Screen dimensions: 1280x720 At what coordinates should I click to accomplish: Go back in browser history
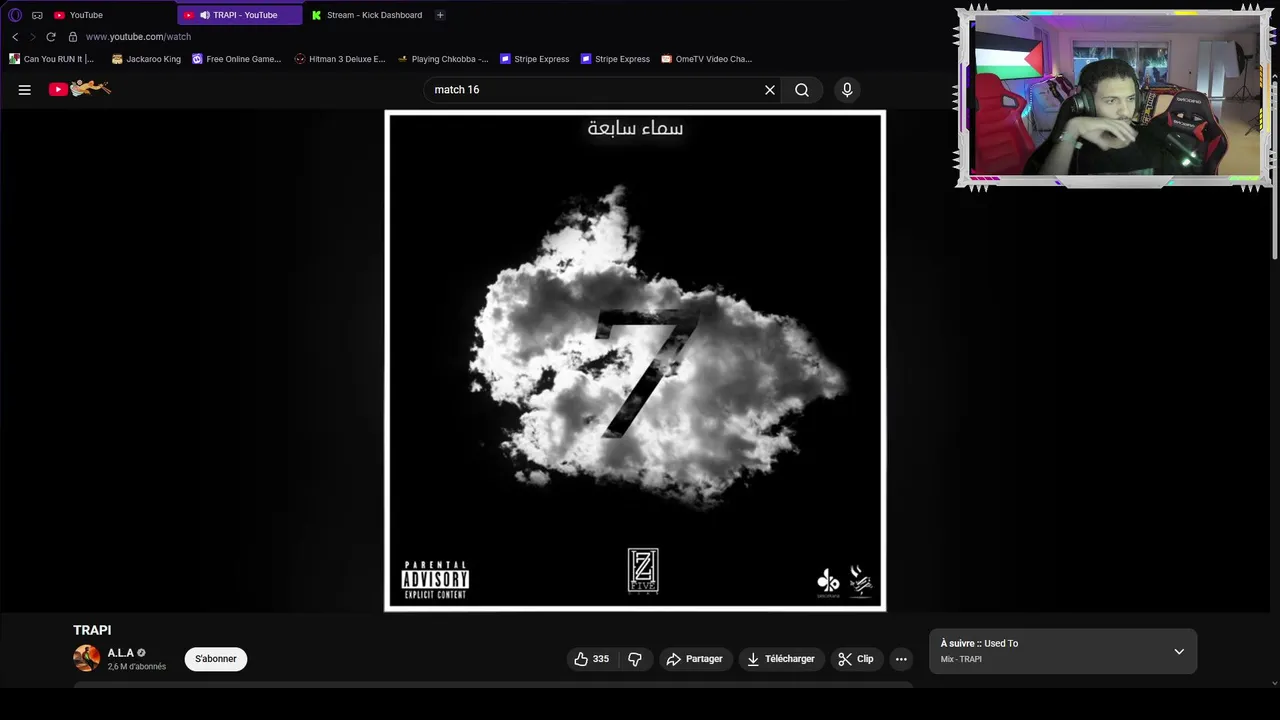click(15, 37)
